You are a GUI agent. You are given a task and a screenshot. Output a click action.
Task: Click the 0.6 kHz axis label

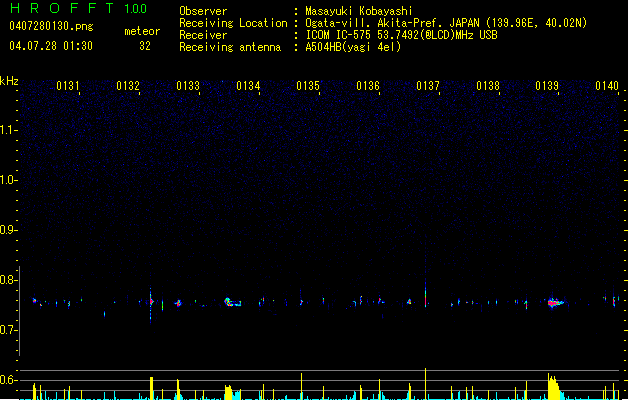click(8, 380)
